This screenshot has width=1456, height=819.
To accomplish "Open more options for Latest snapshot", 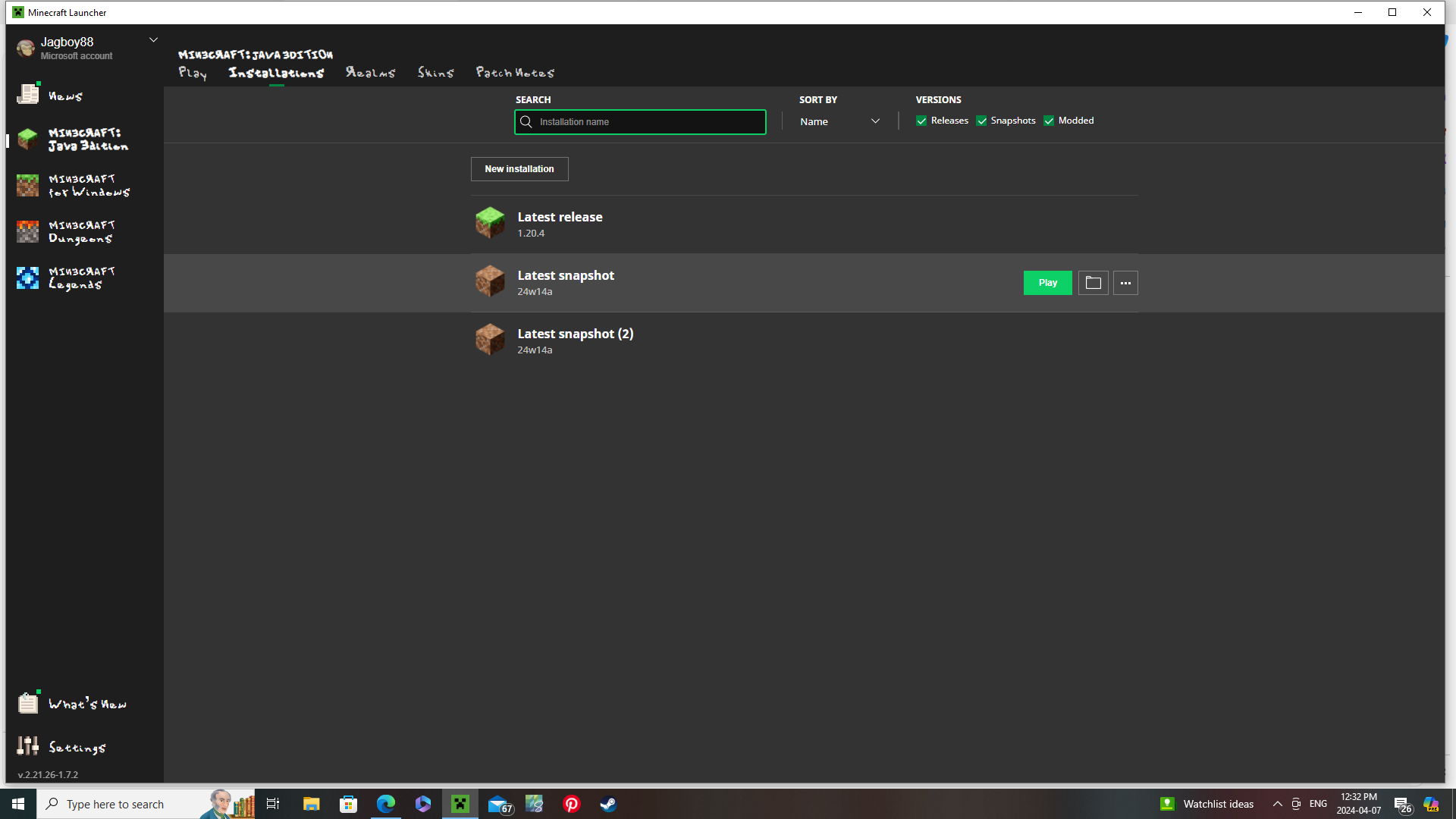I will coord(1125,283).
